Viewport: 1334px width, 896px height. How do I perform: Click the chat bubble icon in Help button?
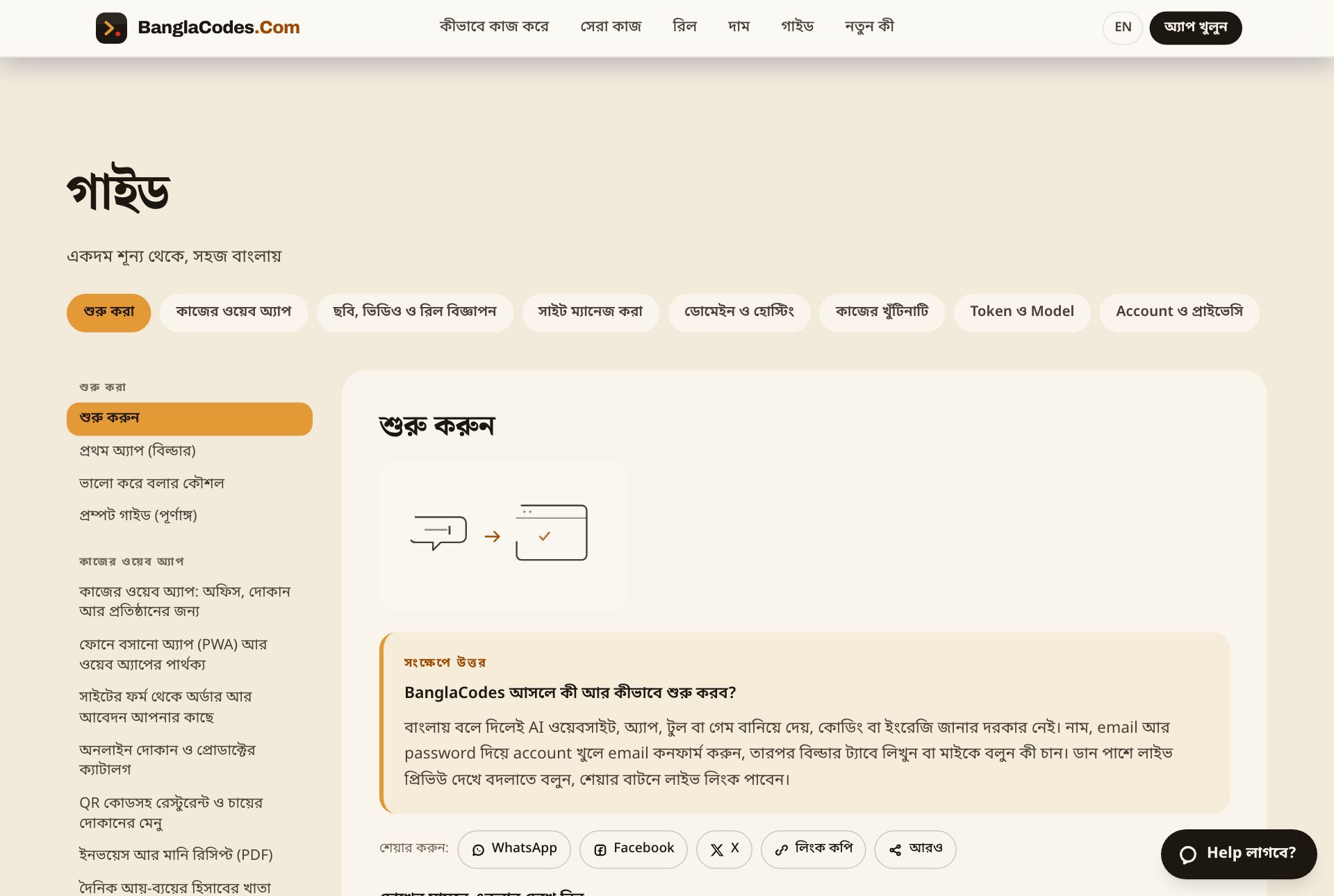pyautogui.click(x=1188, y=854)
